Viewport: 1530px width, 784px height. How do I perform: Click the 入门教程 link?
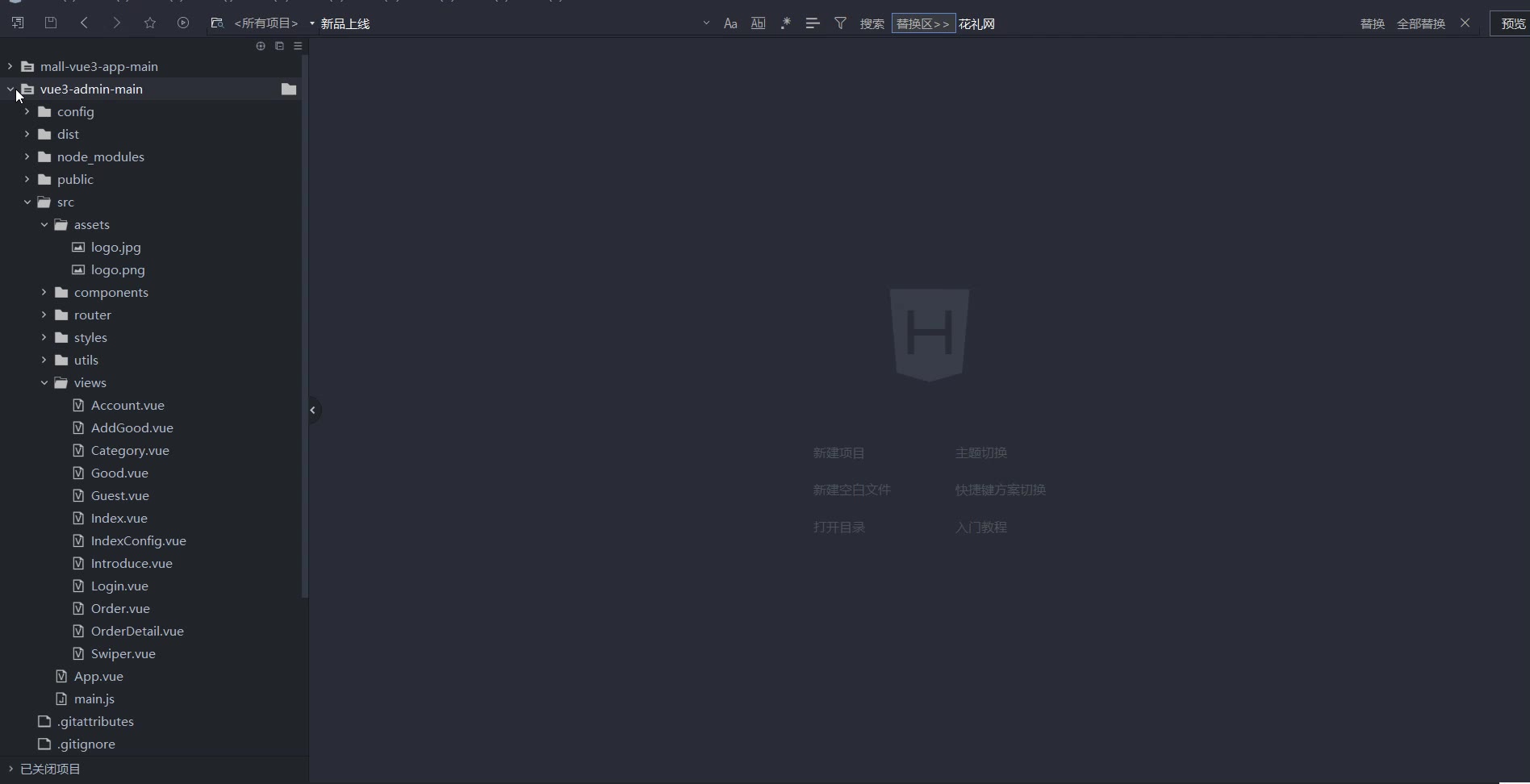tap(981, 527)
